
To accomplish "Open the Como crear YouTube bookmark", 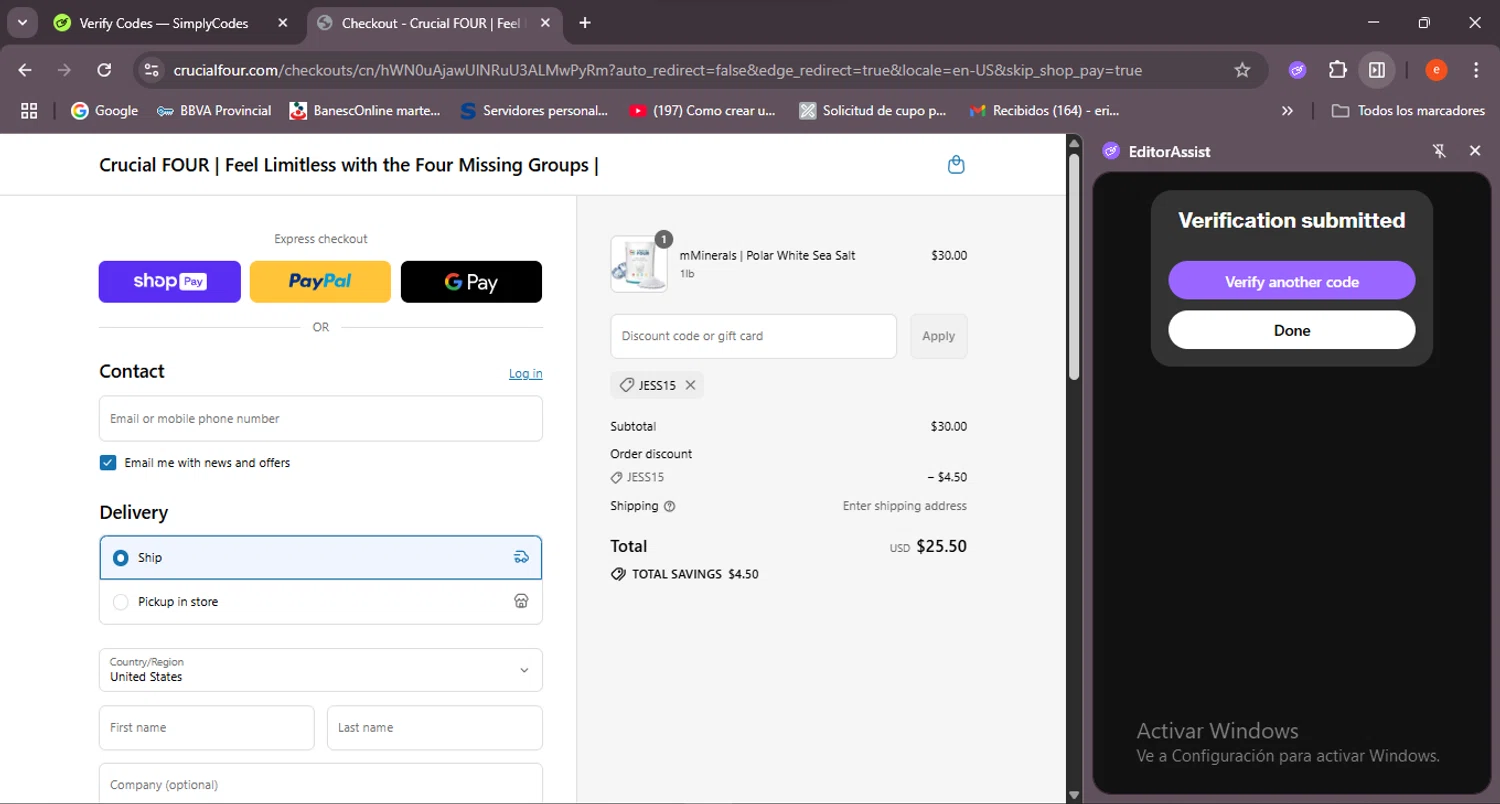I will 702,111.
